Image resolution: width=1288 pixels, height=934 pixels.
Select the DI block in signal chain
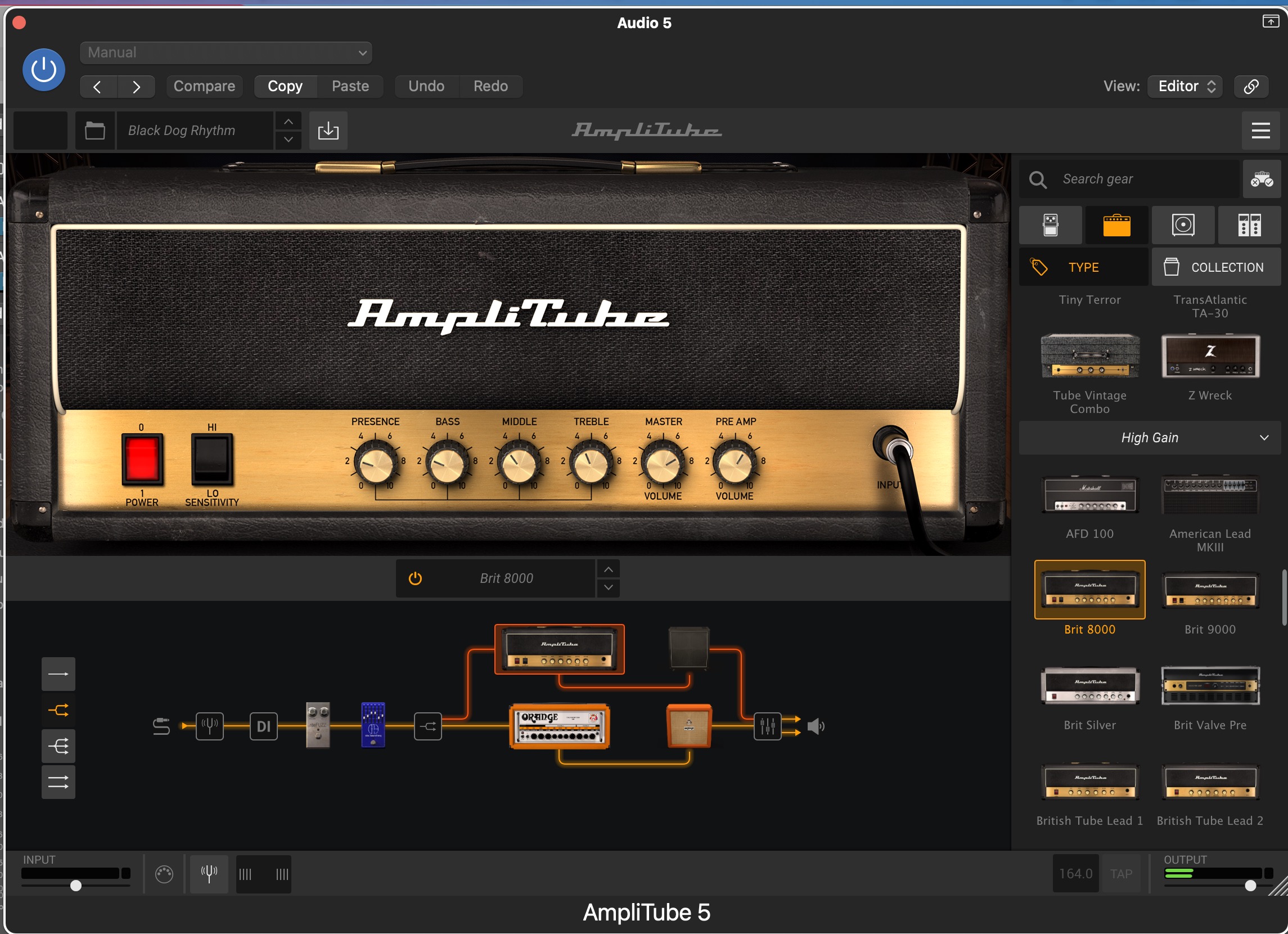coord(264,726)
